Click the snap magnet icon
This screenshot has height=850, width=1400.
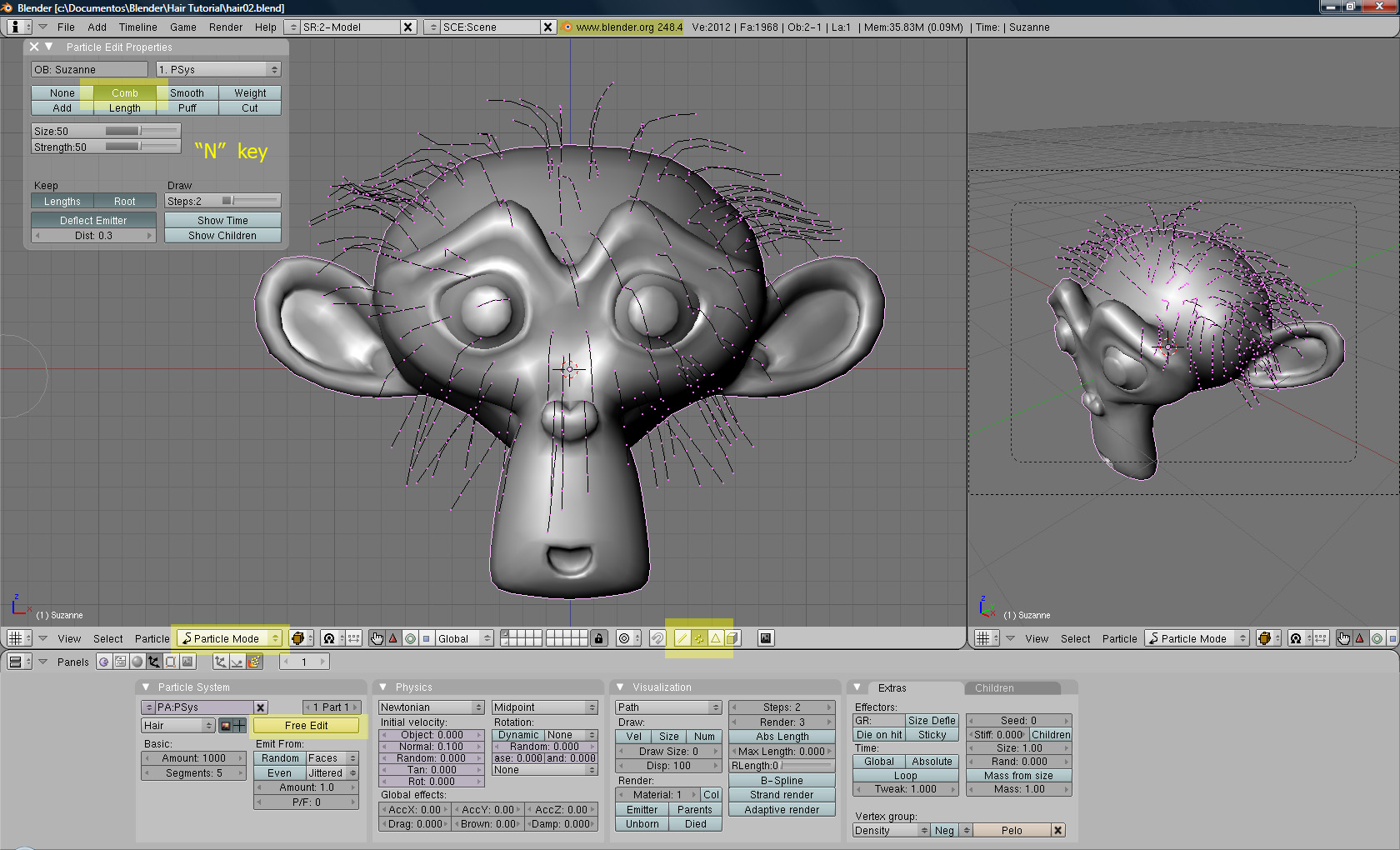click(657, 638)
